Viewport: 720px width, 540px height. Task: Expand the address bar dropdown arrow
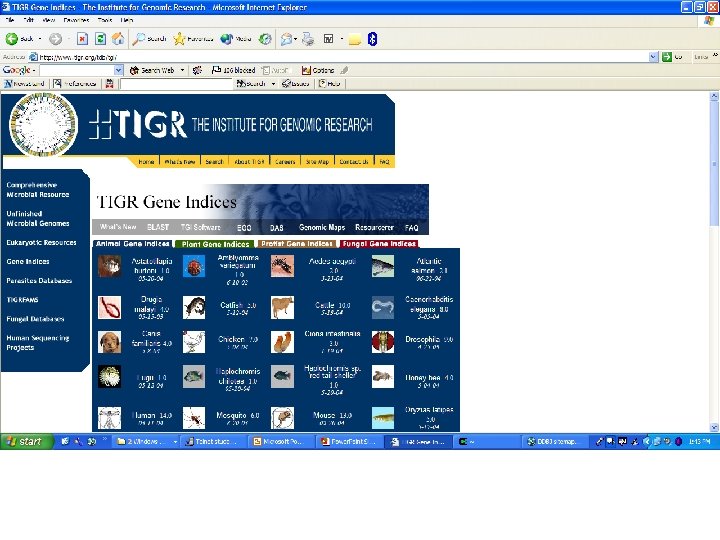pyautogui.click(x=653, y=57)
